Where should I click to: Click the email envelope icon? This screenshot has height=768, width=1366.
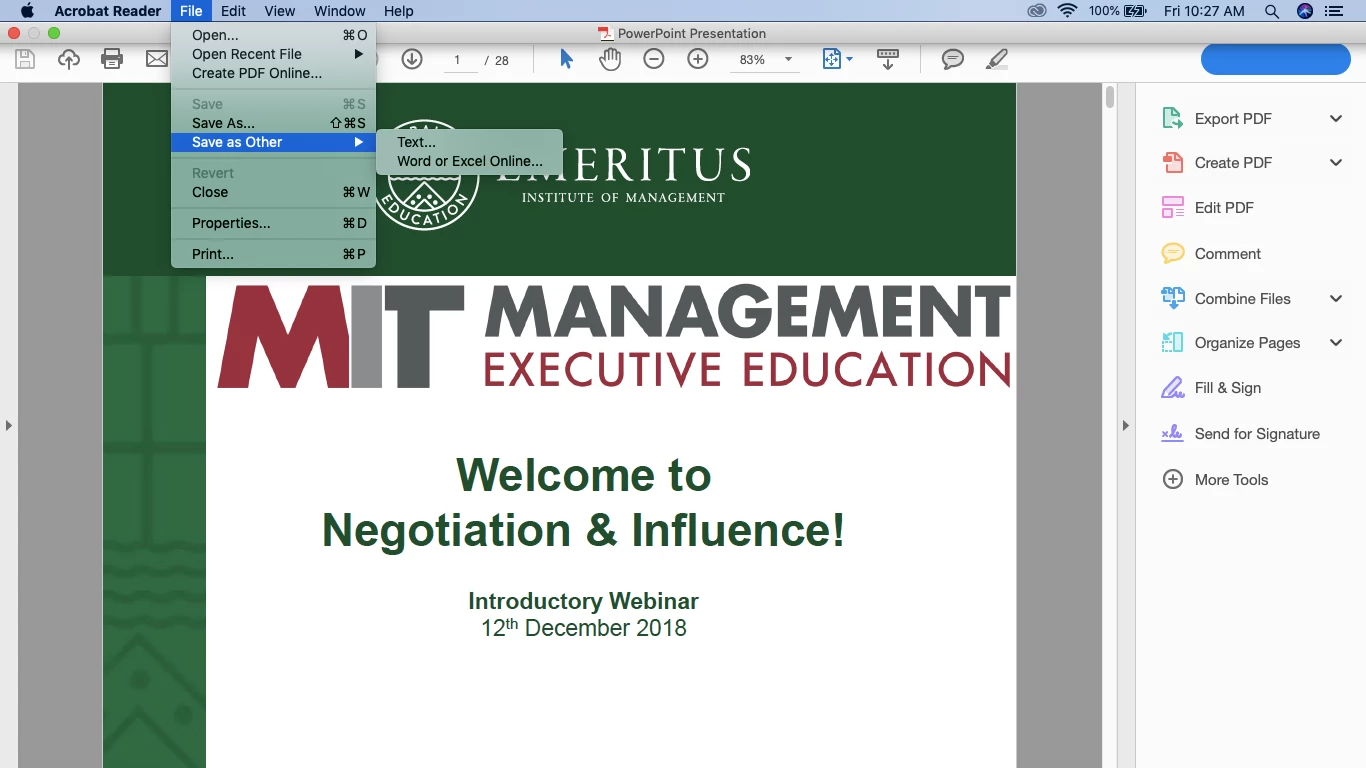click(156, 59)
